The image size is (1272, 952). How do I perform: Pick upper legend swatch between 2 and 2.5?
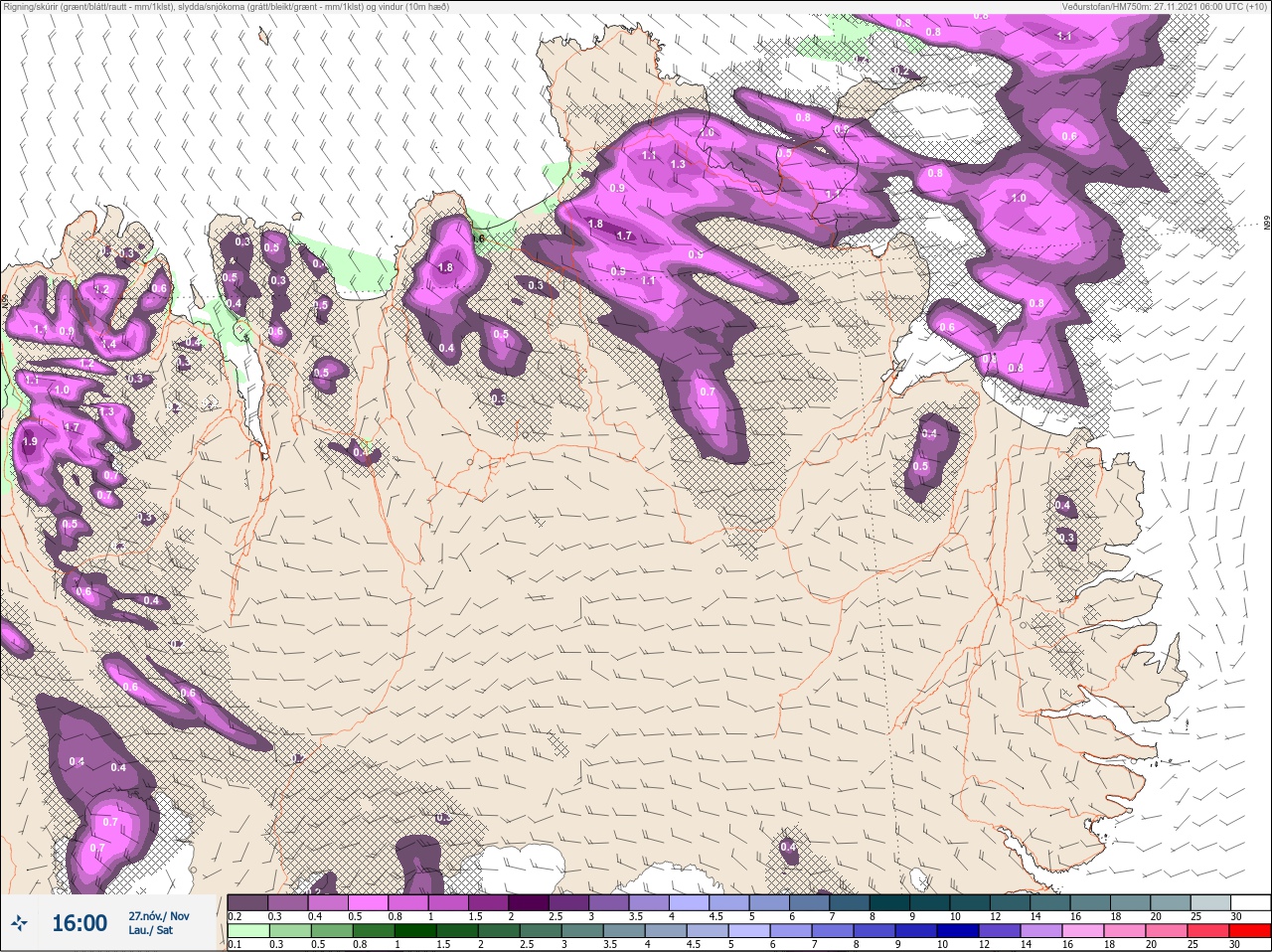(531, 902)
